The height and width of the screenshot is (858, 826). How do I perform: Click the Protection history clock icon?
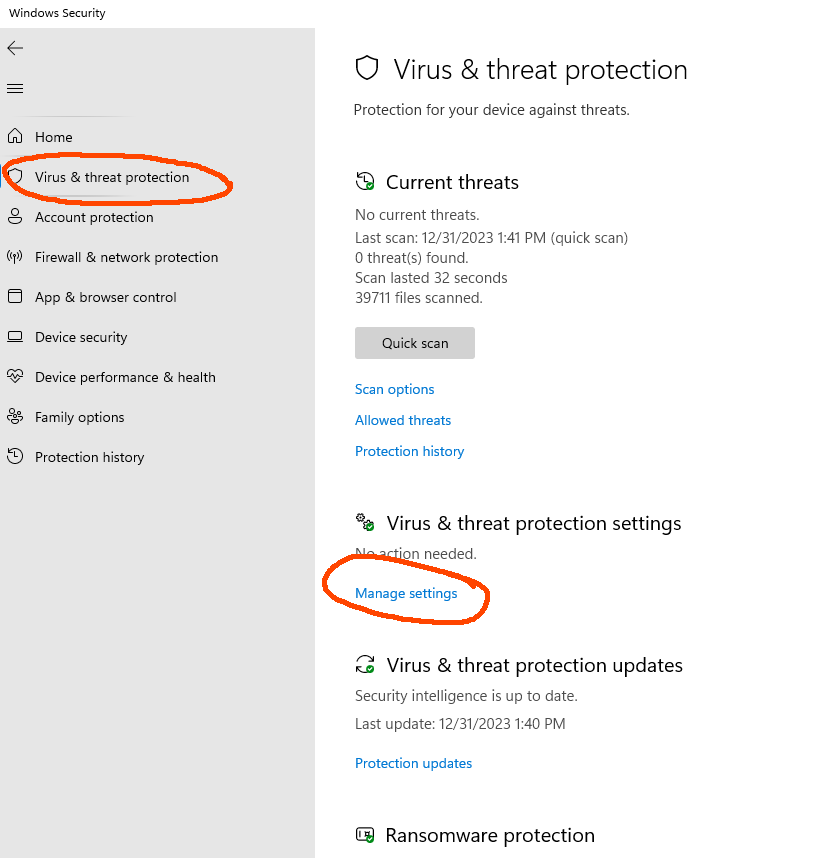15,456
